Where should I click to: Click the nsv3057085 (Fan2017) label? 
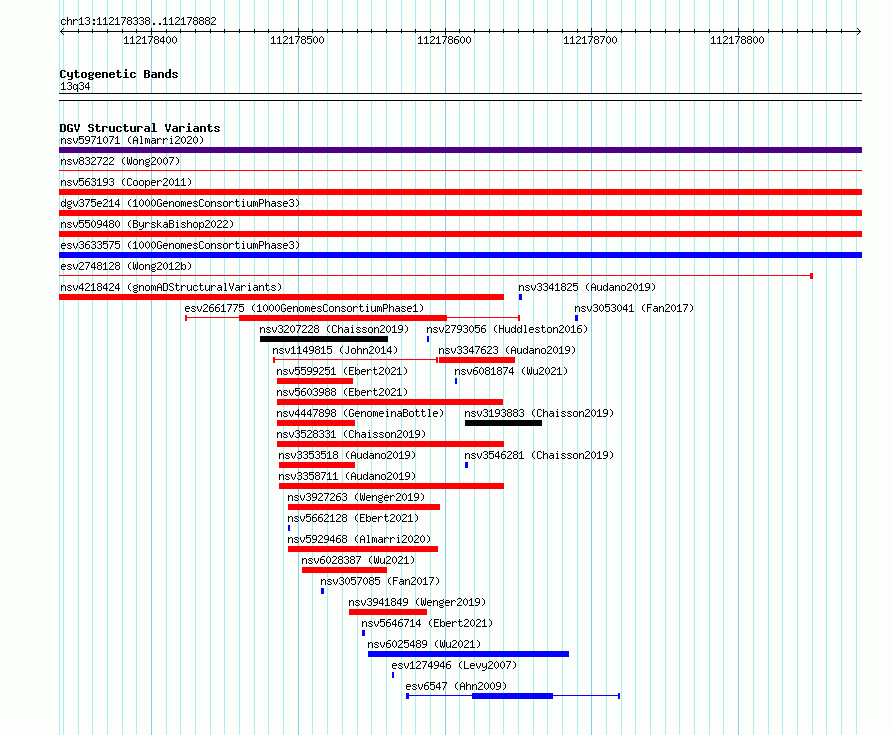coord(380,581)
